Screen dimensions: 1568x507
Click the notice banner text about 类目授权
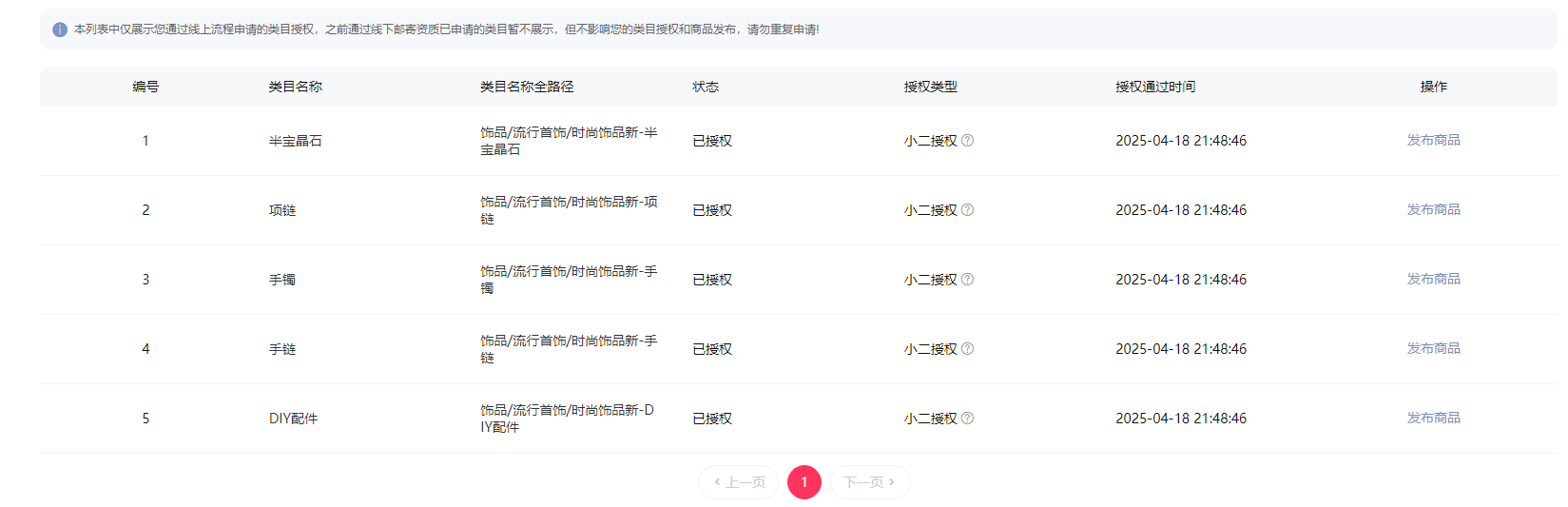pyautogui.click(x=446, y=29)
